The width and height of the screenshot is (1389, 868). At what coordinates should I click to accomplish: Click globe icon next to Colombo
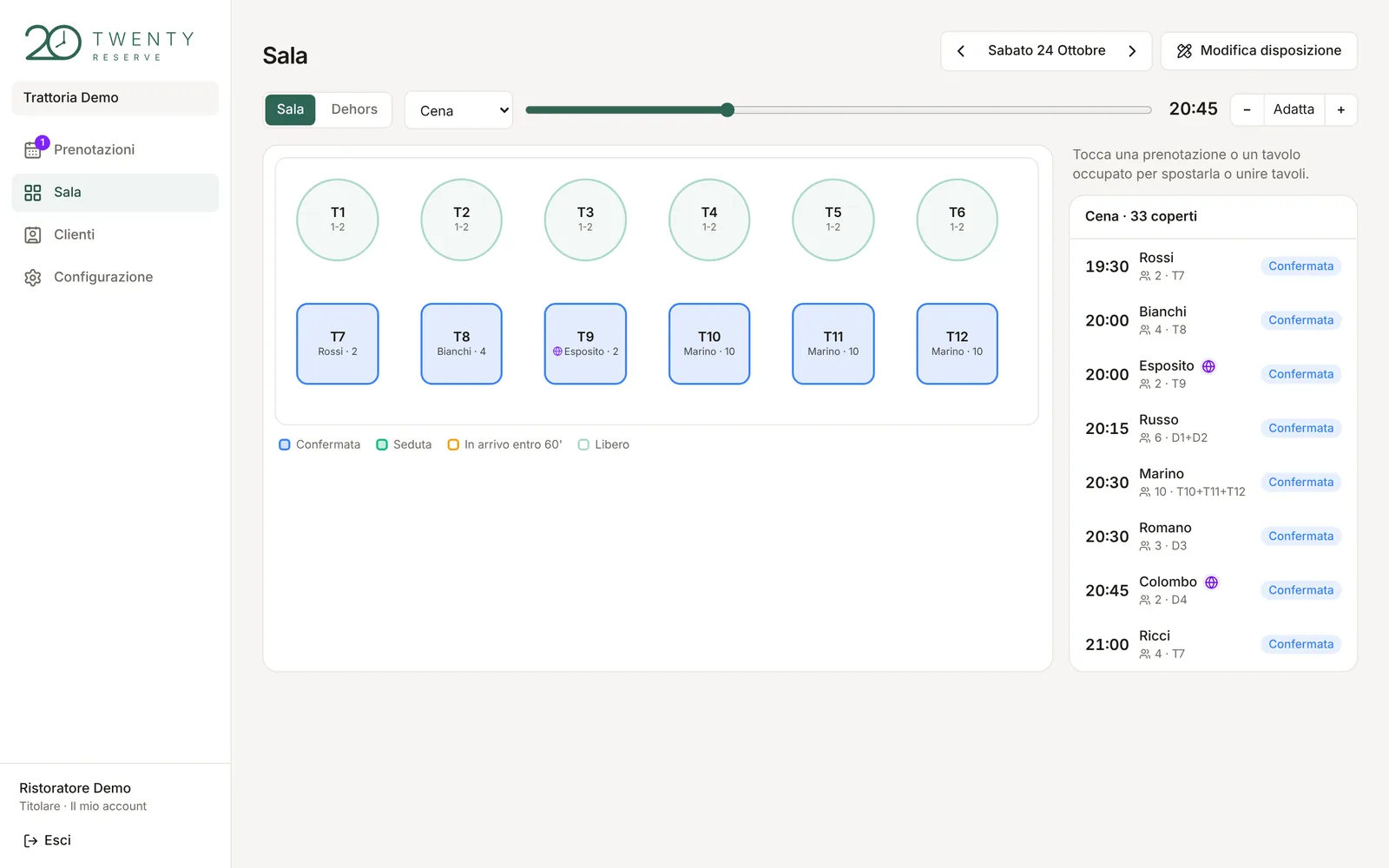pyautogui.click(x=1212, y=582)
